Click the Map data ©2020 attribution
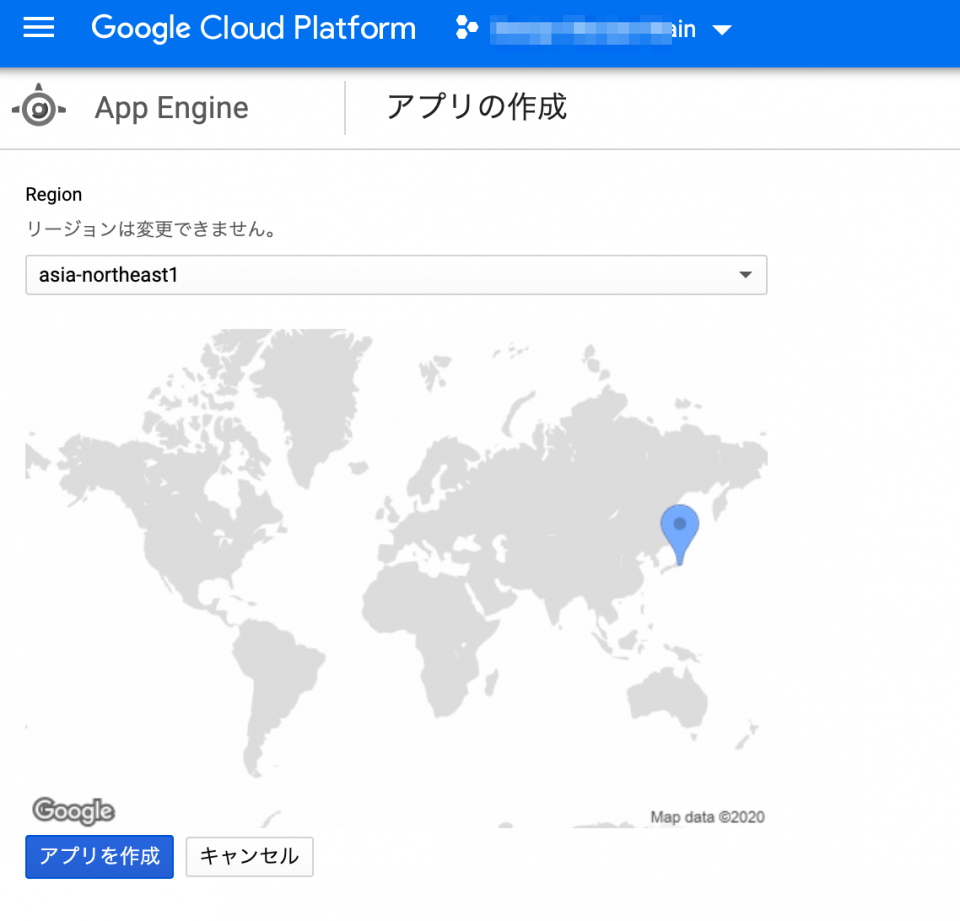 (x=707, y=817)
